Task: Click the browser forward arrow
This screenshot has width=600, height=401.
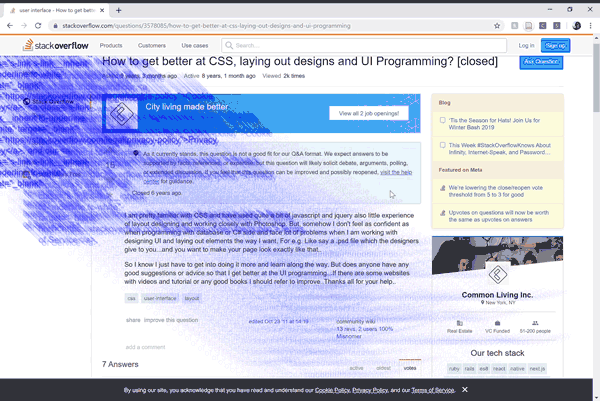Action: click(24, 26)
